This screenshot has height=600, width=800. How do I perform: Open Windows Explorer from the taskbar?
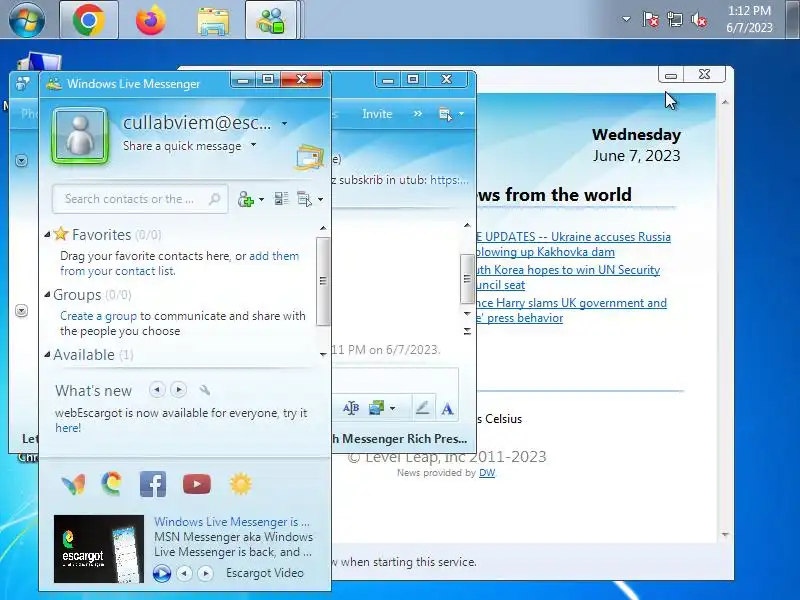(x=213, y=21)
